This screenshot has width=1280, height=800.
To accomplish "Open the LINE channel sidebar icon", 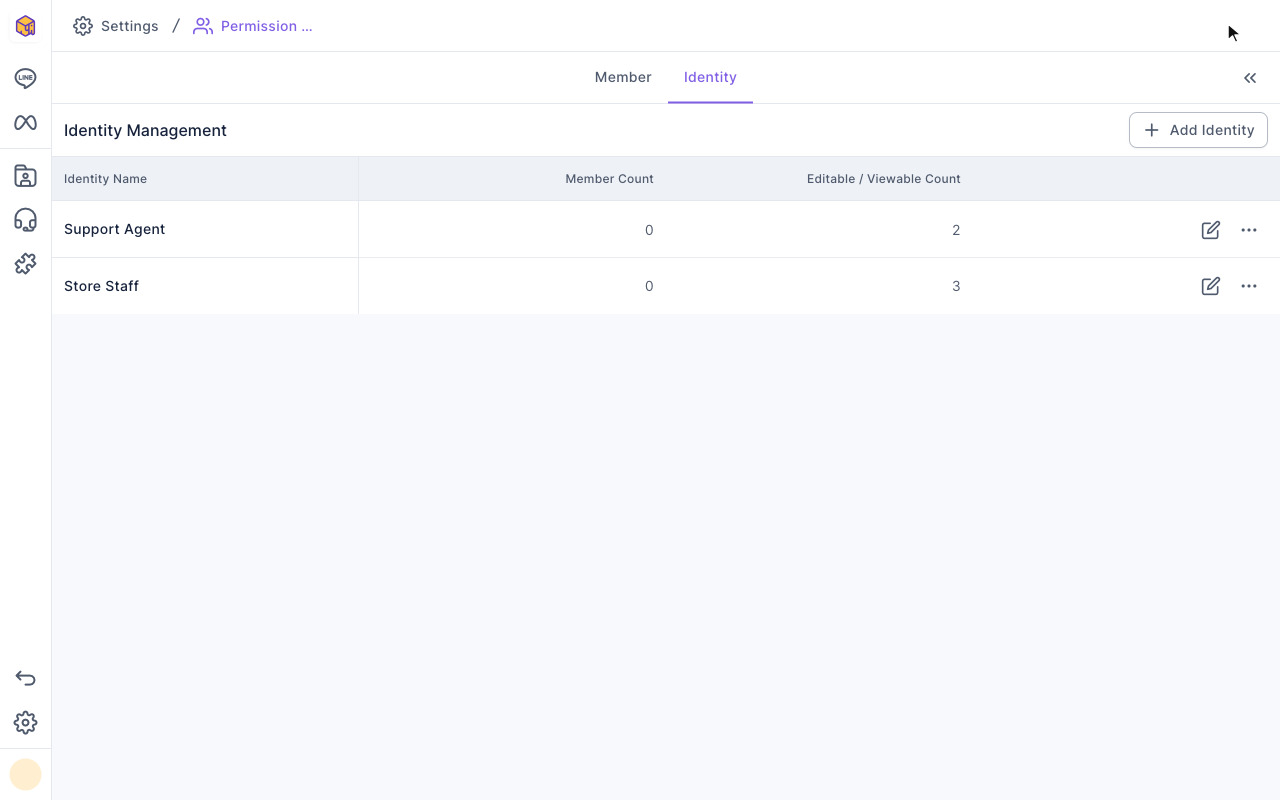I will point(25,78).
